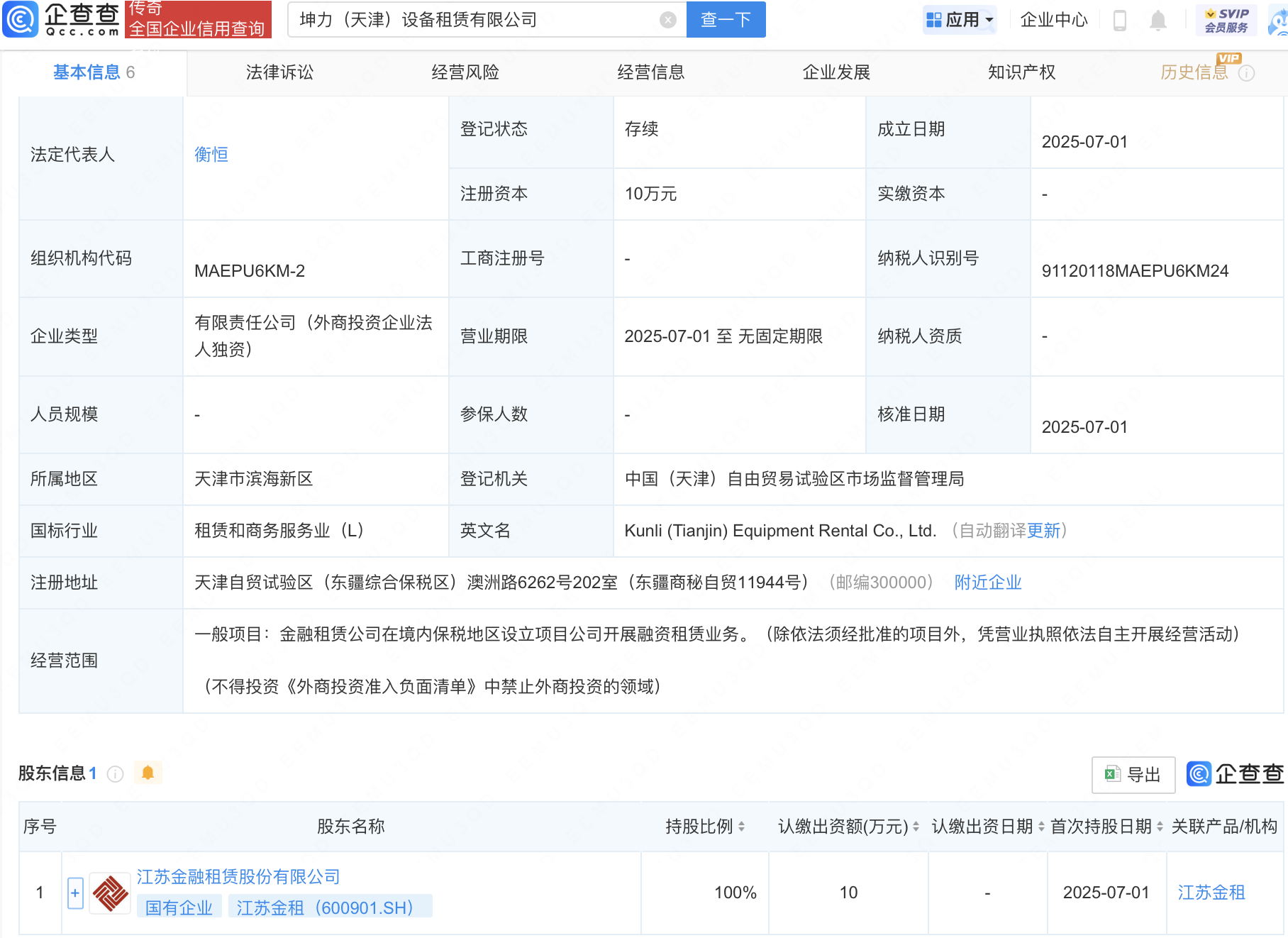Image resolution: width=1288 pixels, height=938 pixels.
Task: Export shareholder list with 导出 button
Action: [1133, 775]
